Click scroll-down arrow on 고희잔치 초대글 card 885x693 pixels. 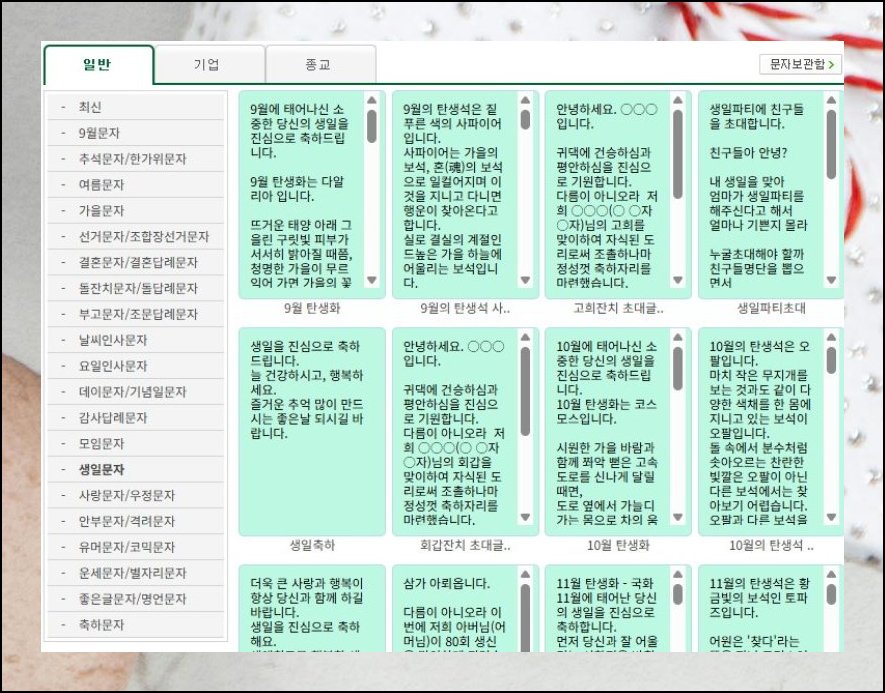coord(678,280)
